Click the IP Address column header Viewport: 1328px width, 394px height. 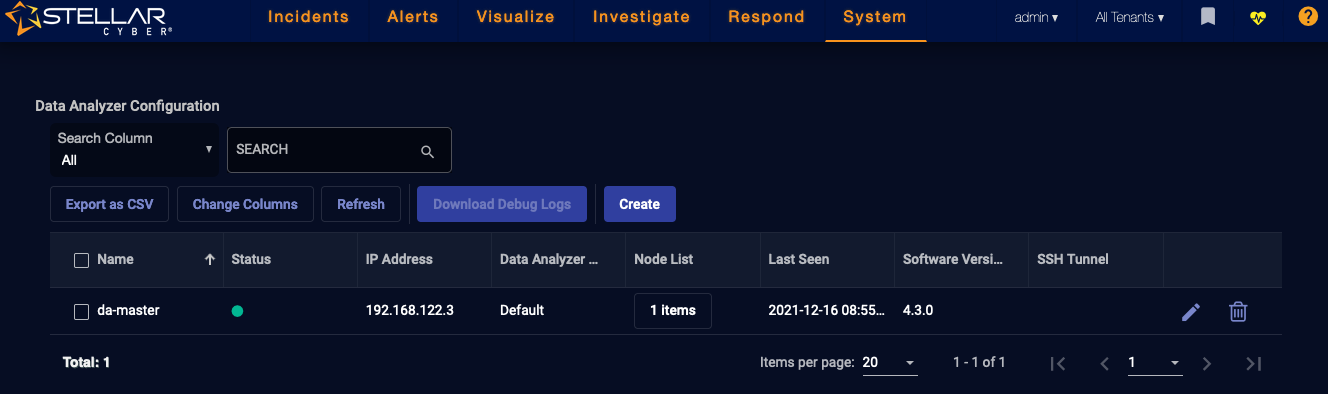coord(399,259)
